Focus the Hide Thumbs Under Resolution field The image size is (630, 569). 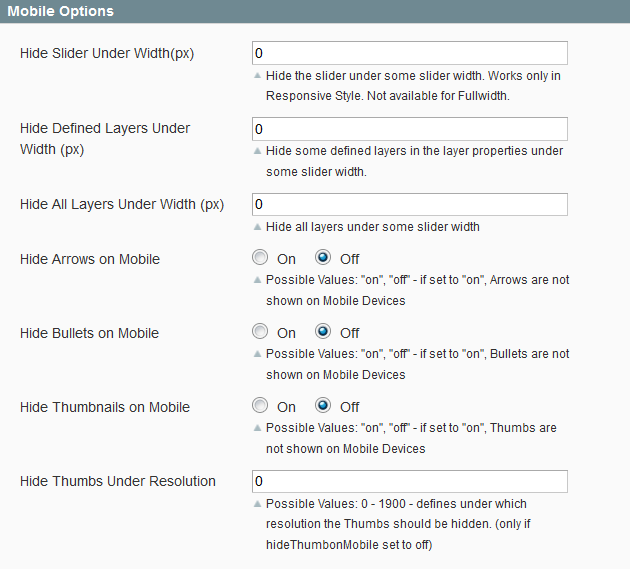point(410,481)
